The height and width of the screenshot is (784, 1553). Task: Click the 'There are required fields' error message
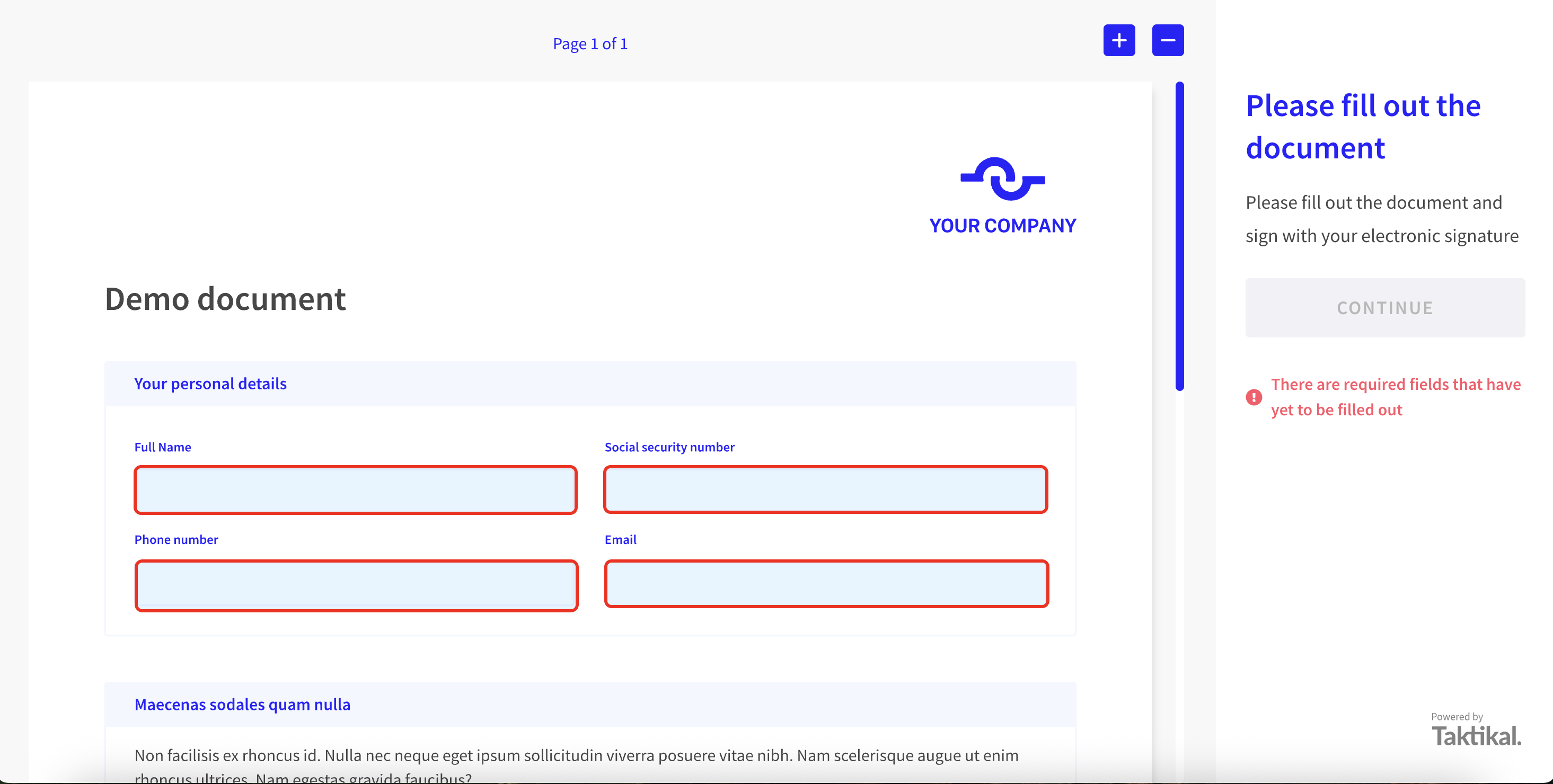pos(1396,397)
